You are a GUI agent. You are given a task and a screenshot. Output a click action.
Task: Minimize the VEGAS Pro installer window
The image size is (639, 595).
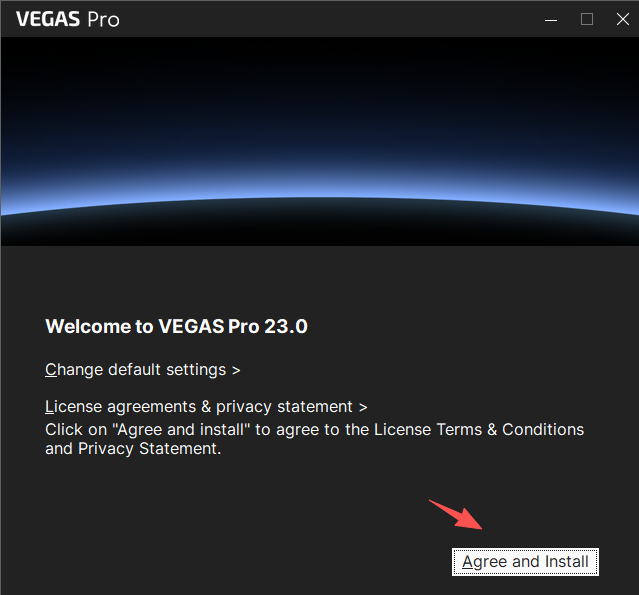click(x=551, y=18)
